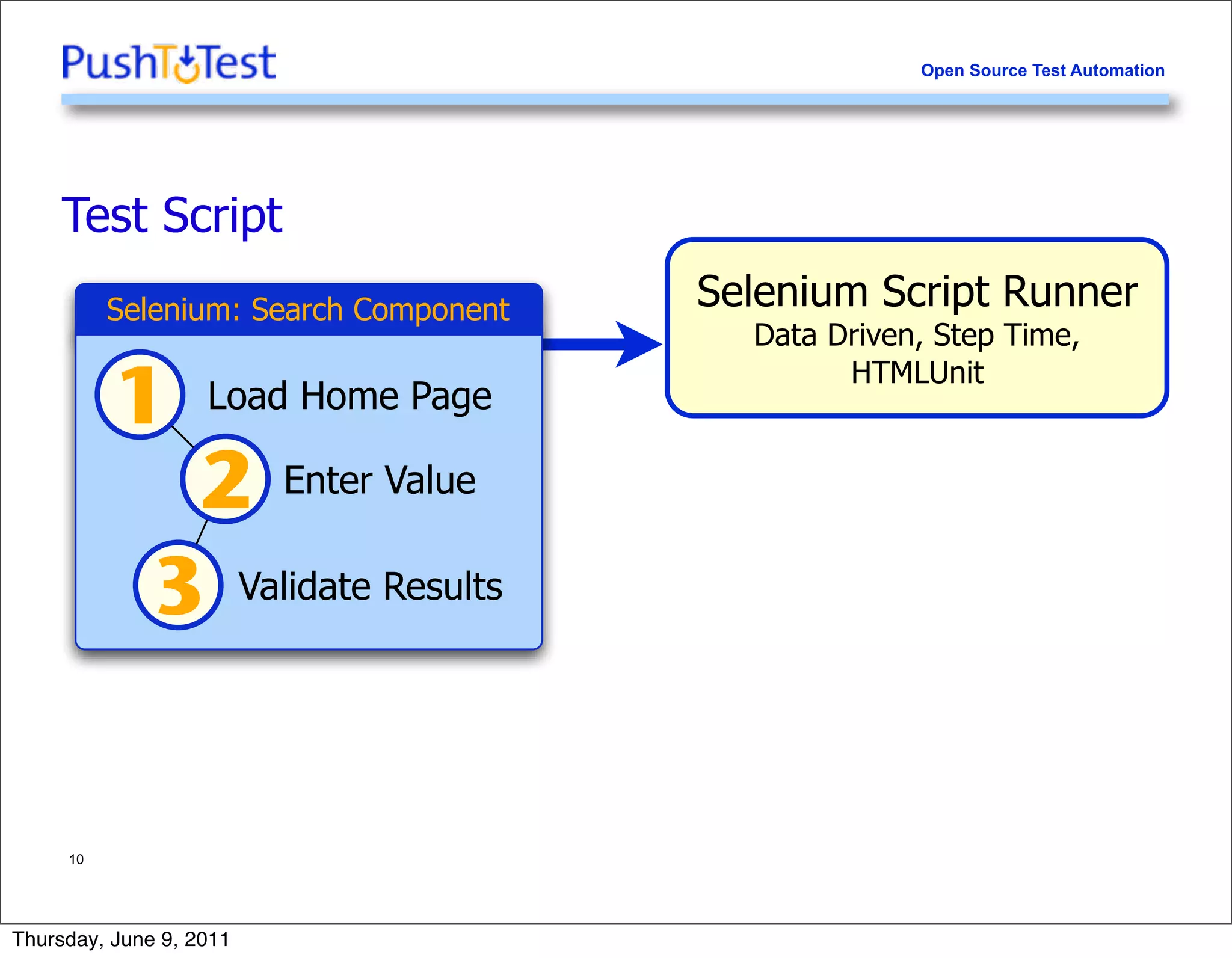Click the 'Thursday, June 9, 2011' date
Screen dimensions: 1232x958
[121, 939]
